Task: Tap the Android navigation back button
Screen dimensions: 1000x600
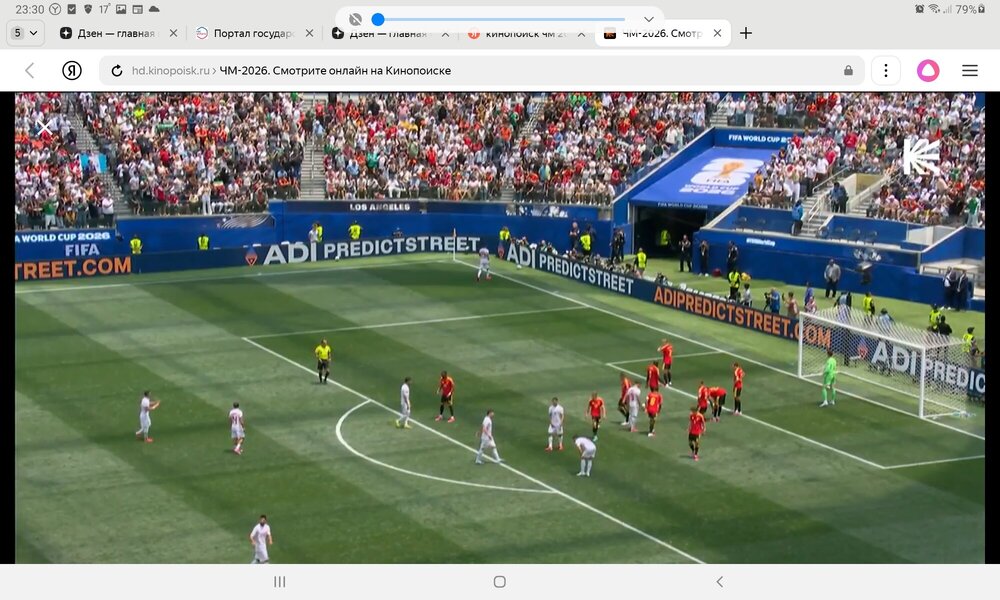Action: pyautogui.click(x=719, y=582)
